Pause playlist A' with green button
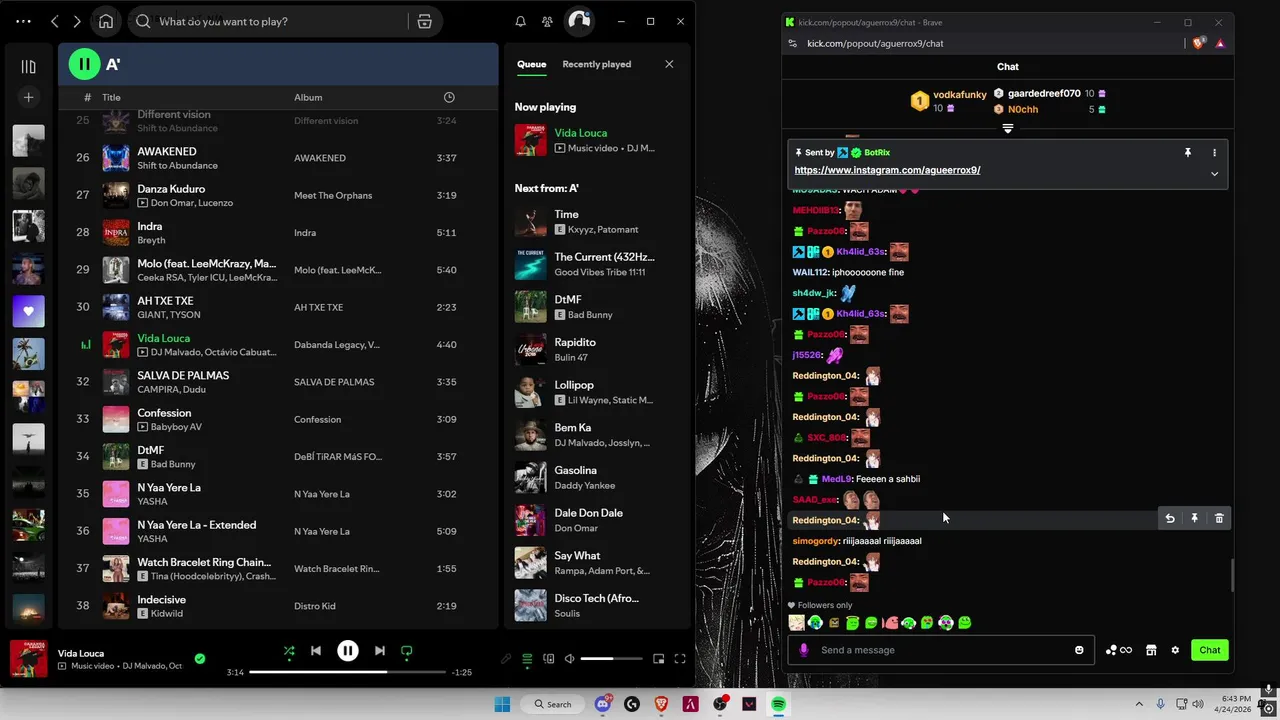This screenshot has width=1280, height=720. pos(84,64)
